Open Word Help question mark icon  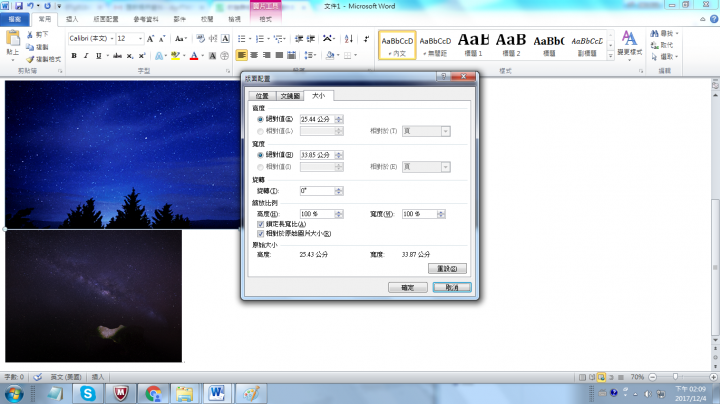tap(714, 19)
